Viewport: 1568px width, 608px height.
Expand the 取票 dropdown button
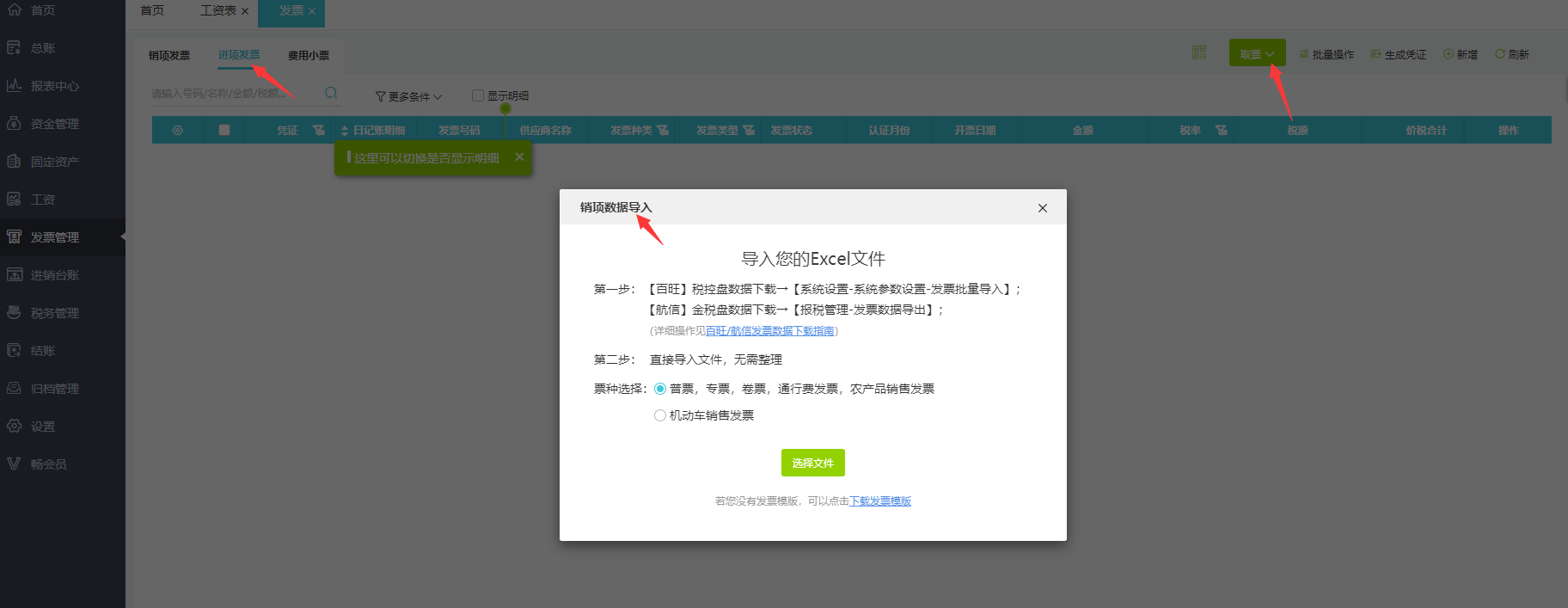(x=1257, y=54)
